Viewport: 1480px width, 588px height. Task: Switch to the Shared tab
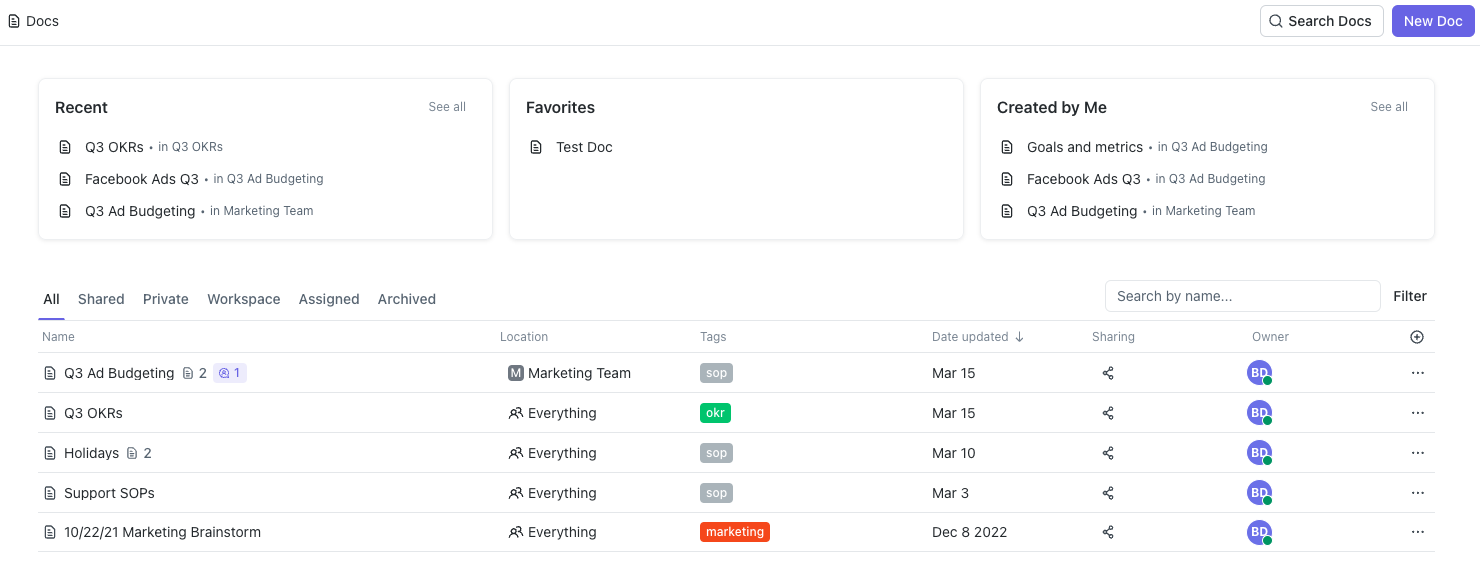pyautogui.click(x=101, y=298)
